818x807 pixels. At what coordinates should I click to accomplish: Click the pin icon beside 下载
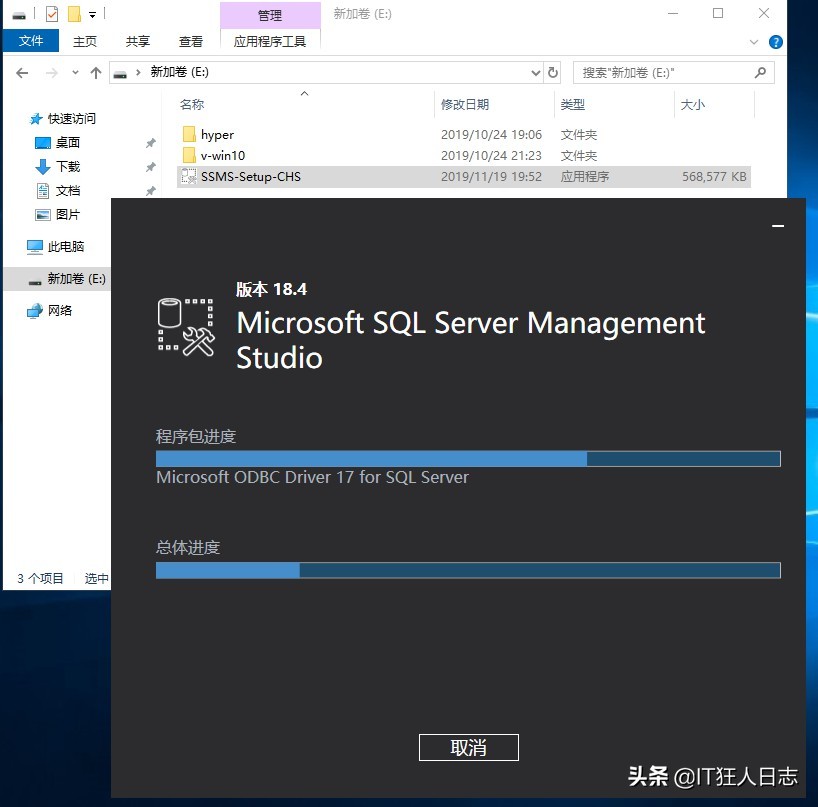pos(151,167)
